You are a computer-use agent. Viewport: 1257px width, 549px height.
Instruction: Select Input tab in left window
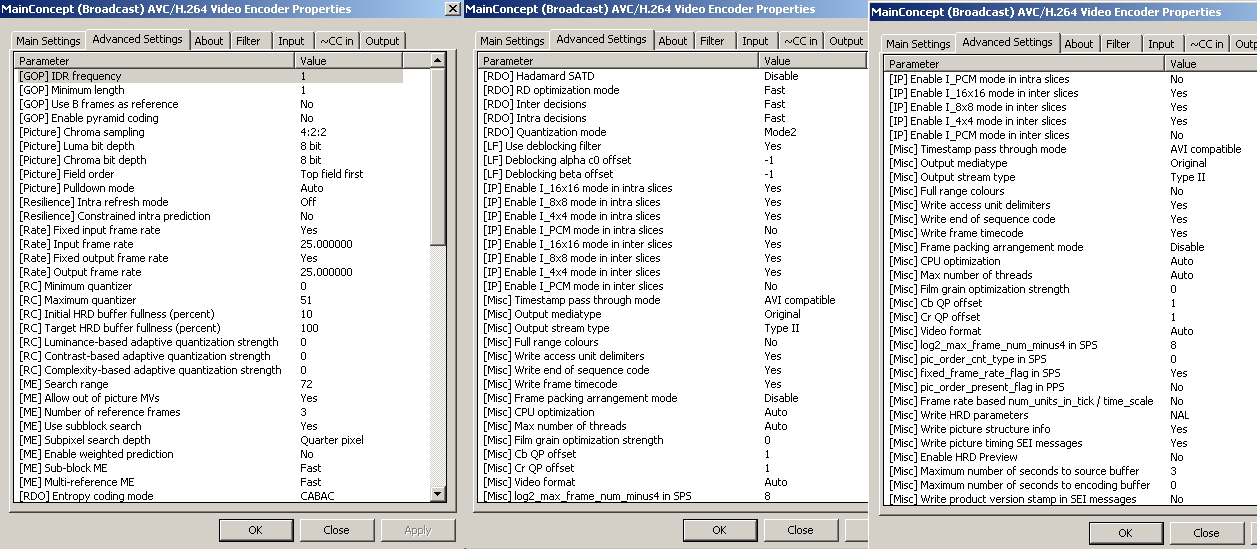pyautogui.click(x=291, y=41)
